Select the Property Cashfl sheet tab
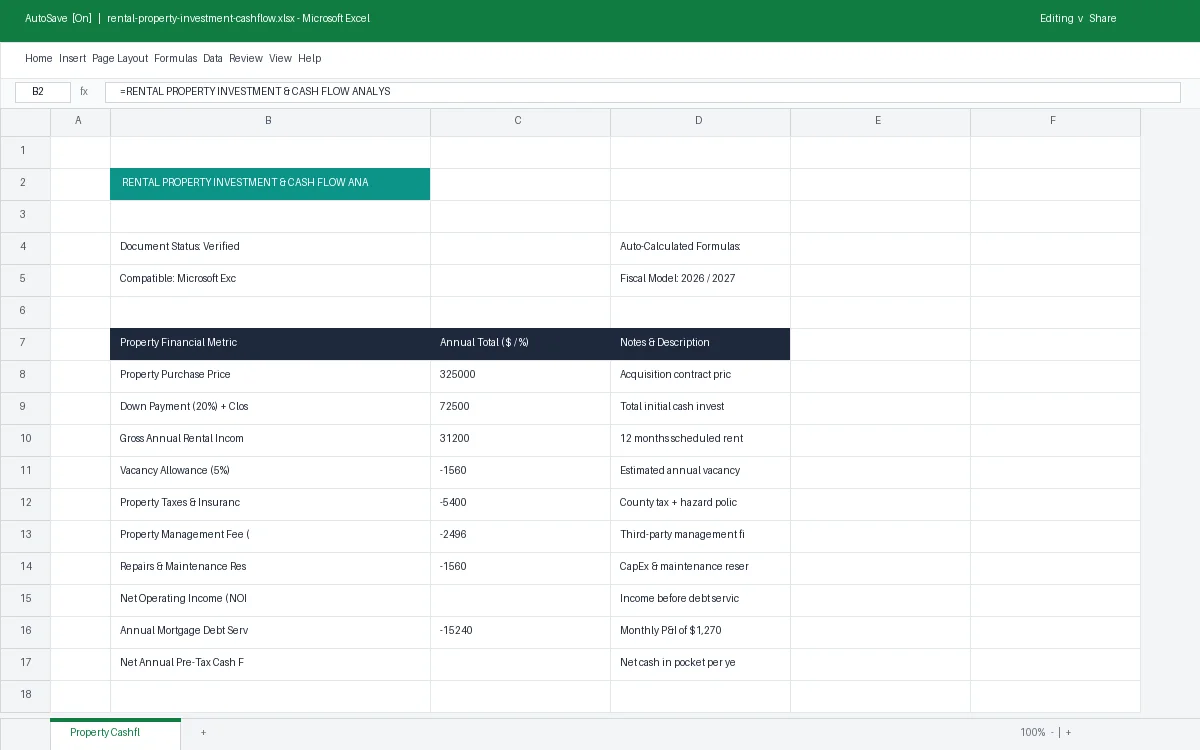Image resolution: width=1200 pixels, height=750 pixels. tap(115, 733)
